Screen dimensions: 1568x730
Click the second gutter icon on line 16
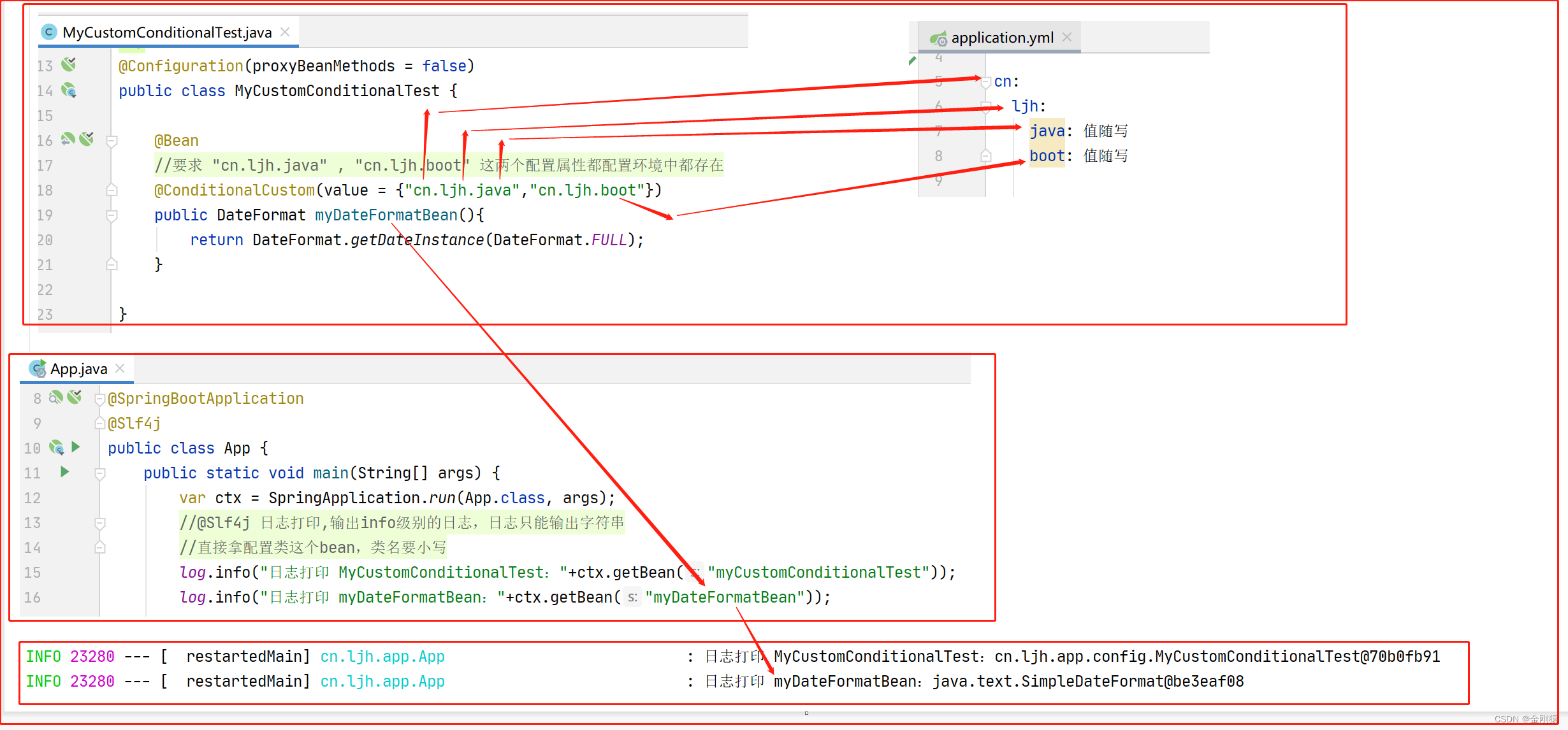[x=87, y=140]
